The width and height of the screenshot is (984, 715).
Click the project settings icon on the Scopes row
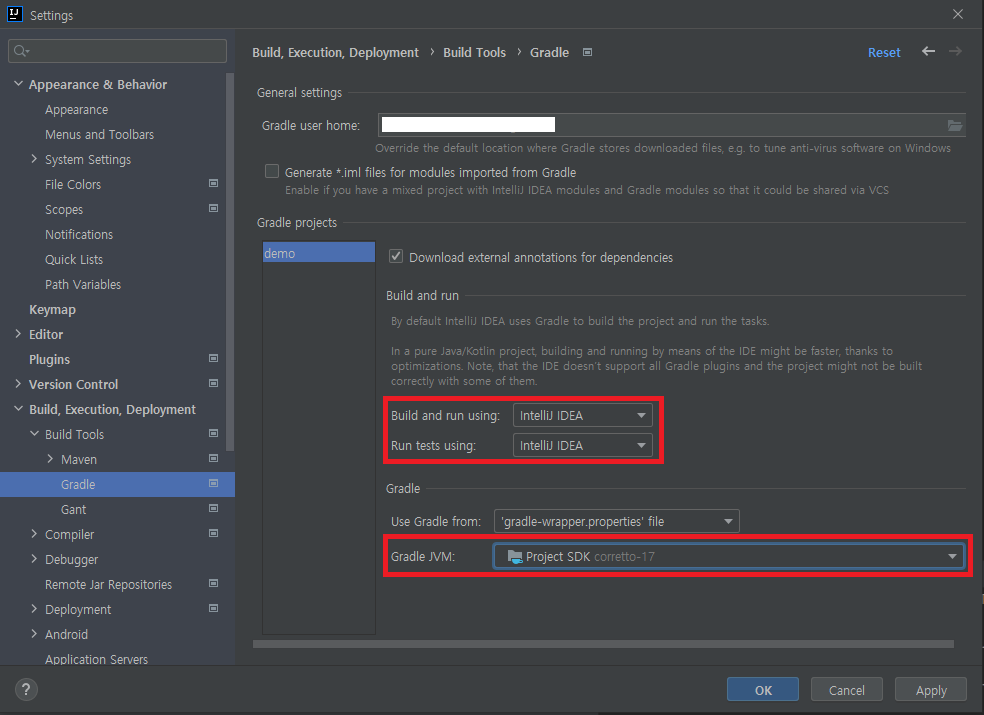point(213,208)
